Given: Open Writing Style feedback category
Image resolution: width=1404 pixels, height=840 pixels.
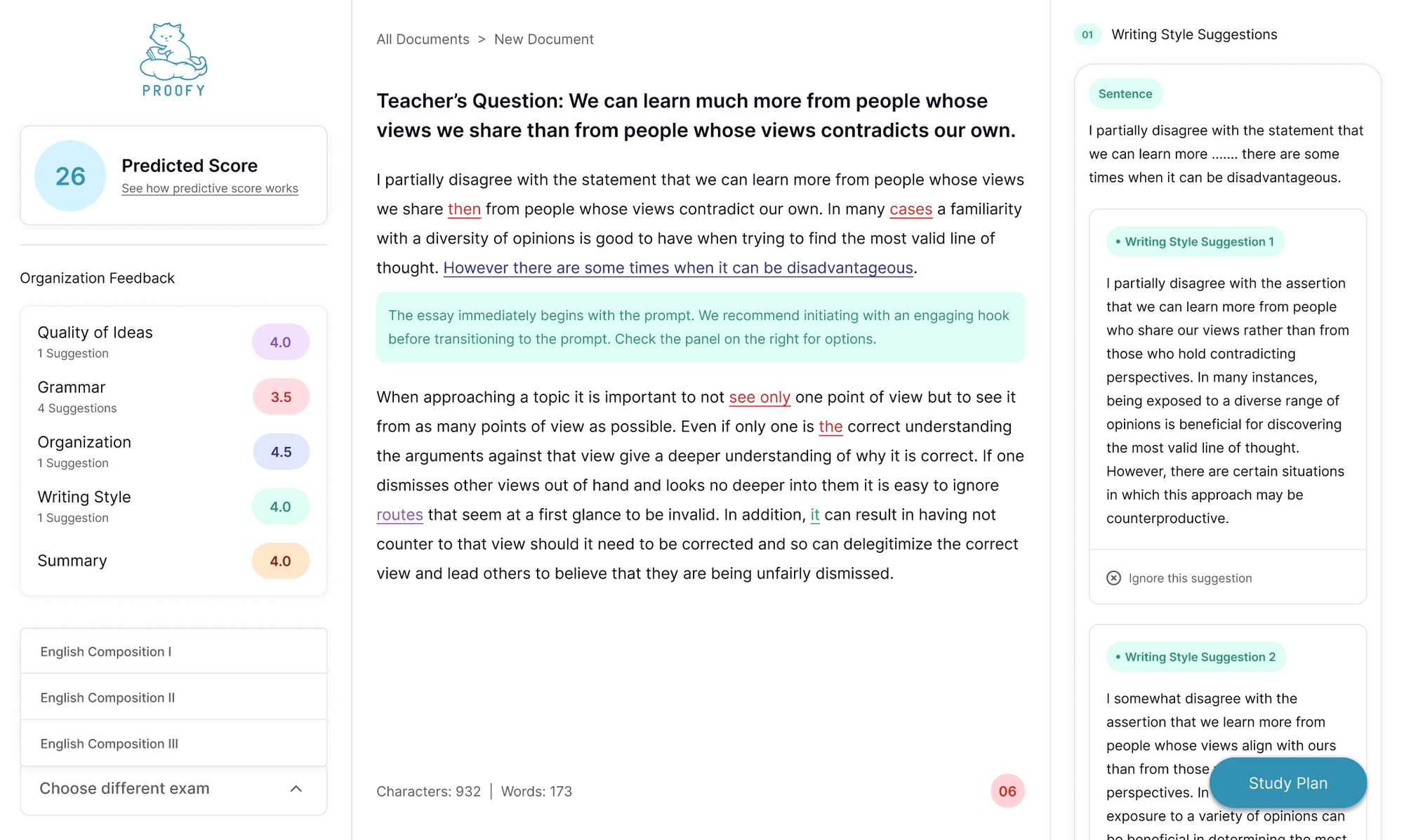Looking at the screenshot, I should click(x=84, y=505).
